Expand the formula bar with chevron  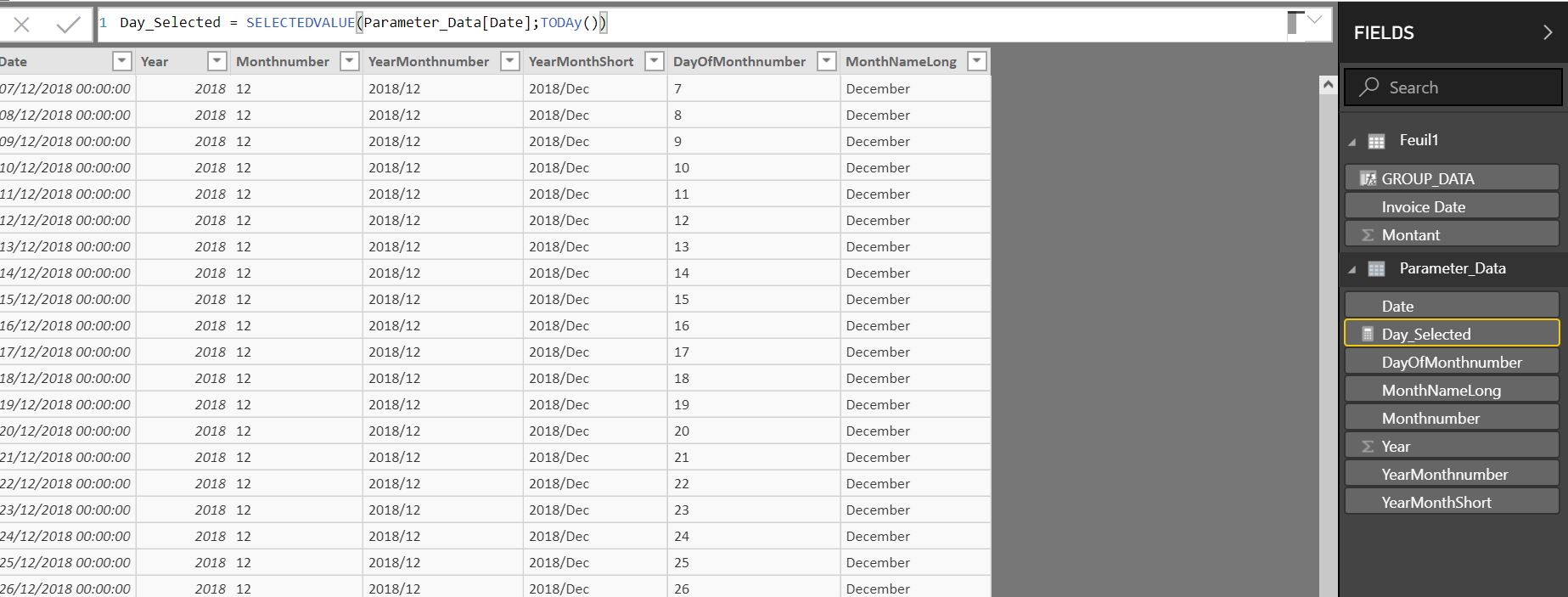(x=1315, y=20)
